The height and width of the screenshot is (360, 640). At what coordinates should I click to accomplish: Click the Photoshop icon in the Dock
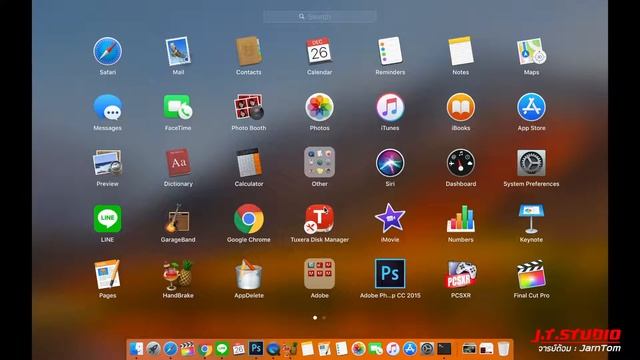coord(256,349)
